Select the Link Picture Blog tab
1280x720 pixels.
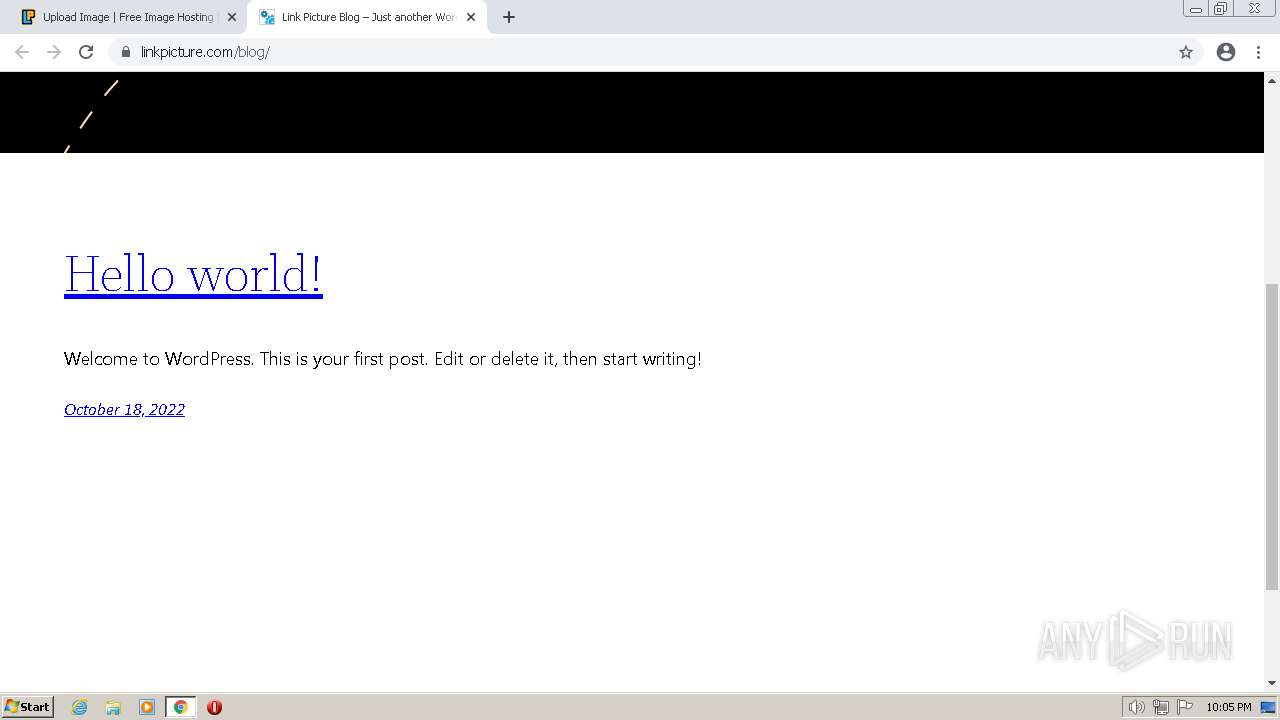367,17
